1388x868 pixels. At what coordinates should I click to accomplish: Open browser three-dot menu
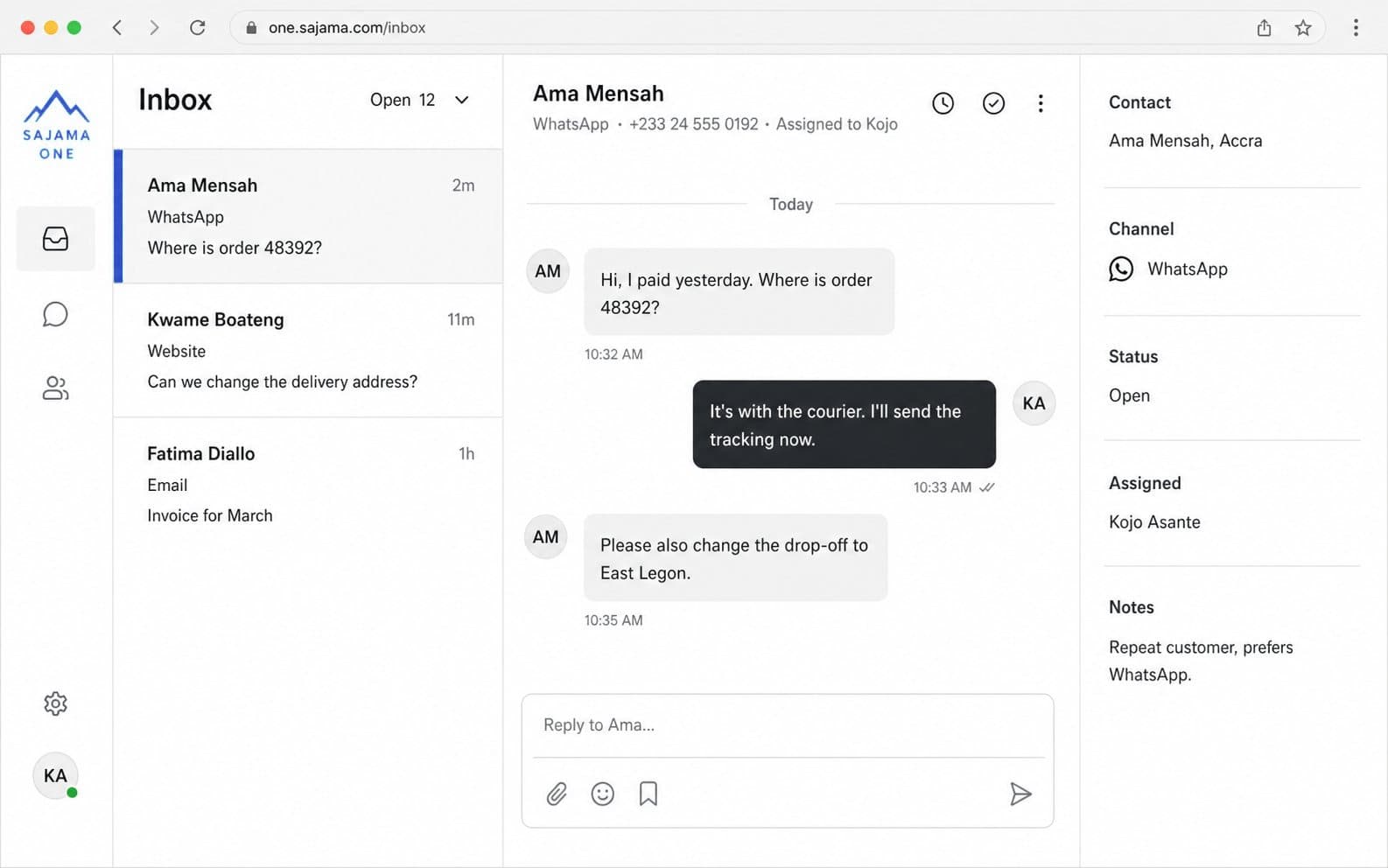click(x=1356, y=27)
